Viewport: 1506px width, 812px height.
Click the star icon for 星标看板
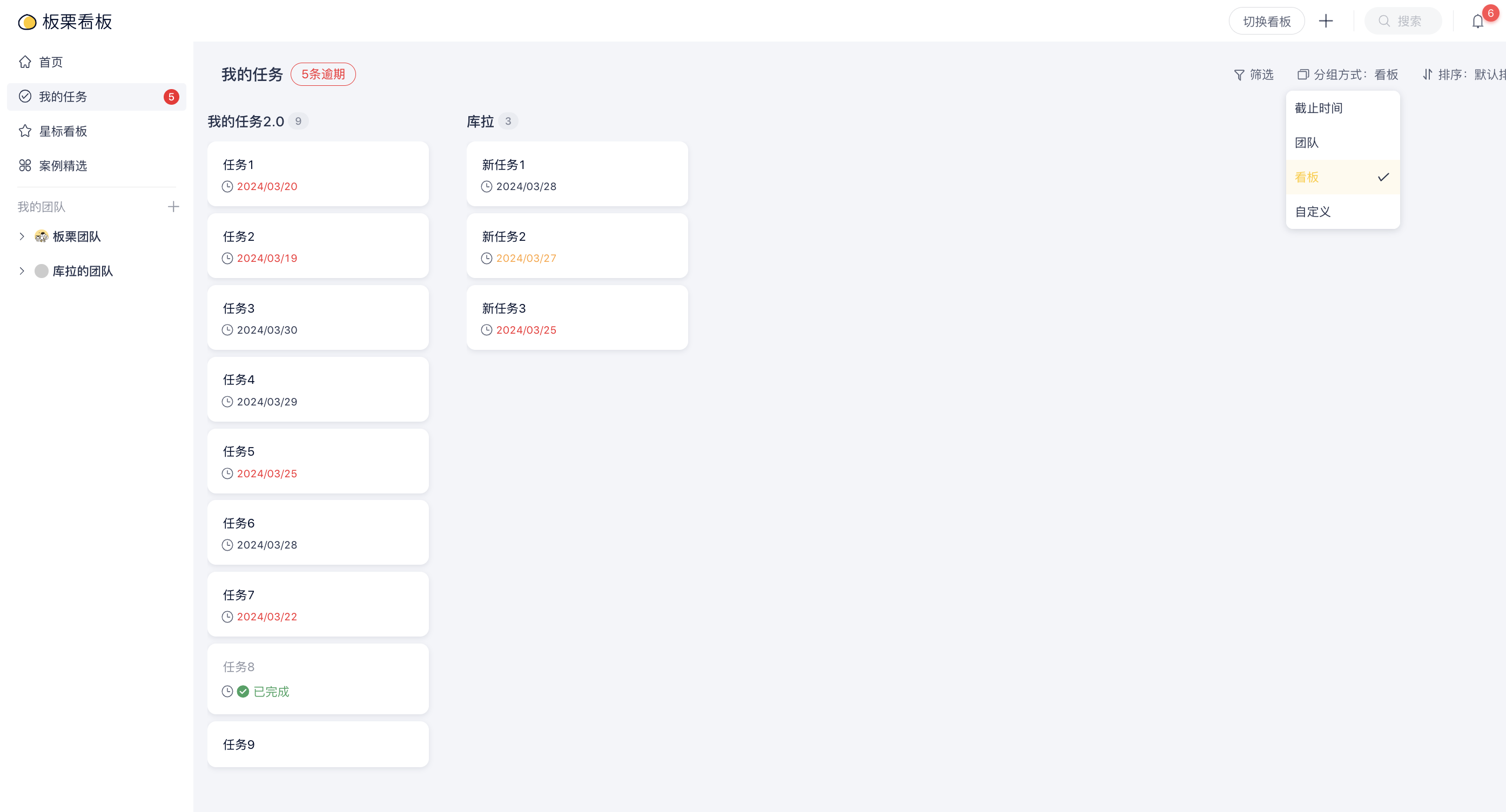click(x=25, y=131)
